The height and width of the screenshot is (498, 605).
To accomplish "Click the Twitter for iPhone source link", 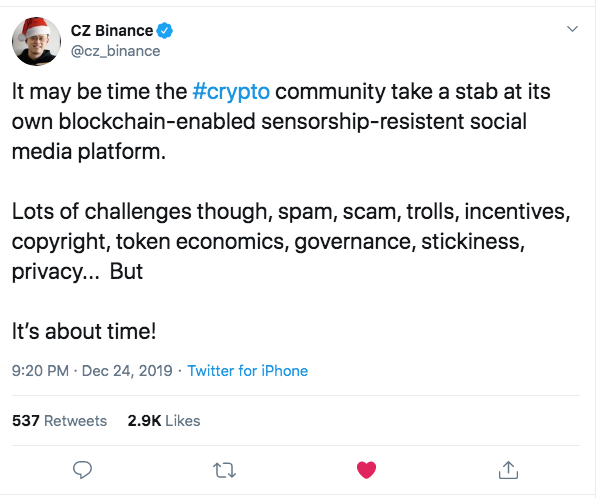I will (248, 371).
